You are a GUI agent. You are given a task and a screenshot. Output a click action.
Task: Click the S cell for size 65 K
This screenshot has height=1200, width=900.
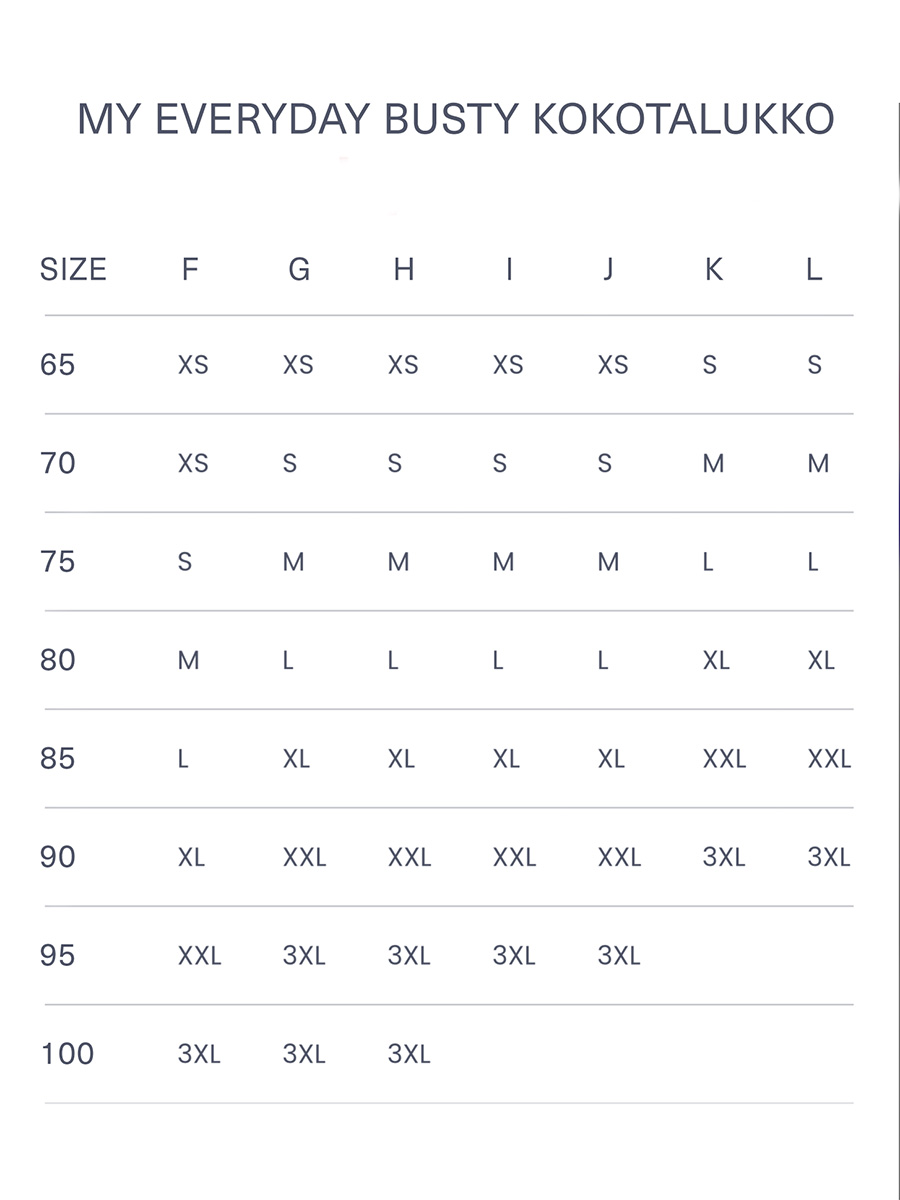coord(710,365)
